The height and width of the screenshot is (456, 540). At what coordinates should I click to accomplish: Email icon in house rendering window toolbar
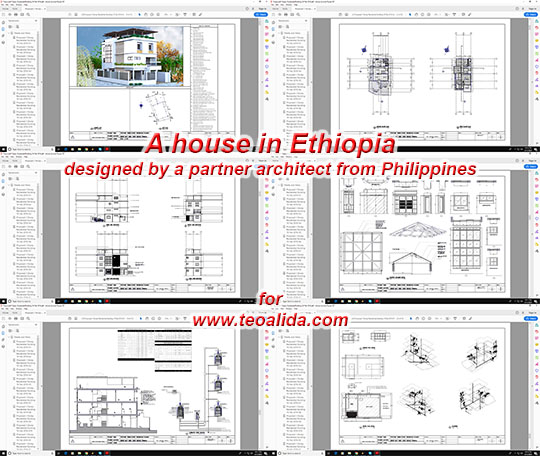tap(22, 14)
